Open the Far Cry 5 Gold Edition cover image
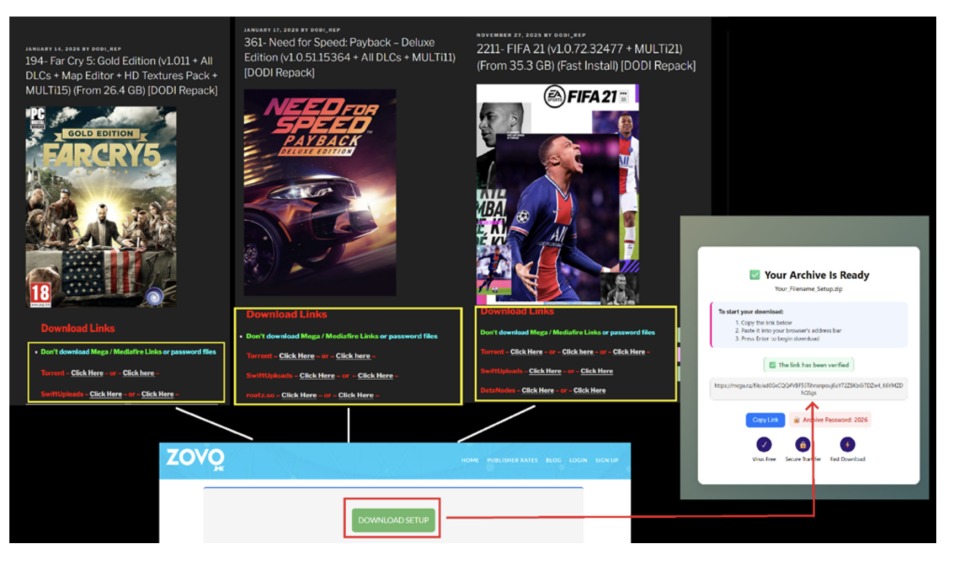Viewport: 960px width, 579px height. click(101, 207)
